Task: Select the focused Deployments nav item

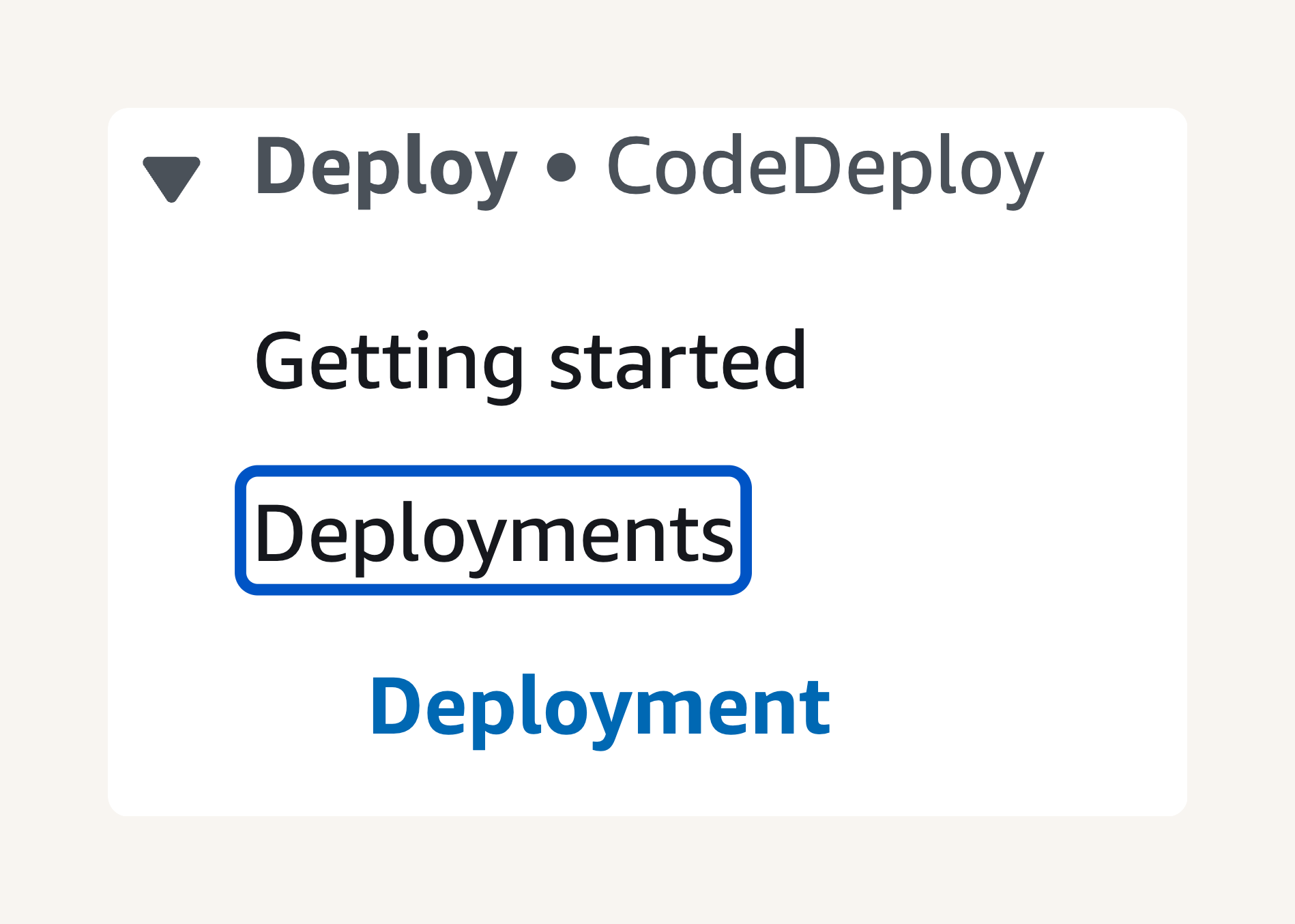Action: pos(493,530)
